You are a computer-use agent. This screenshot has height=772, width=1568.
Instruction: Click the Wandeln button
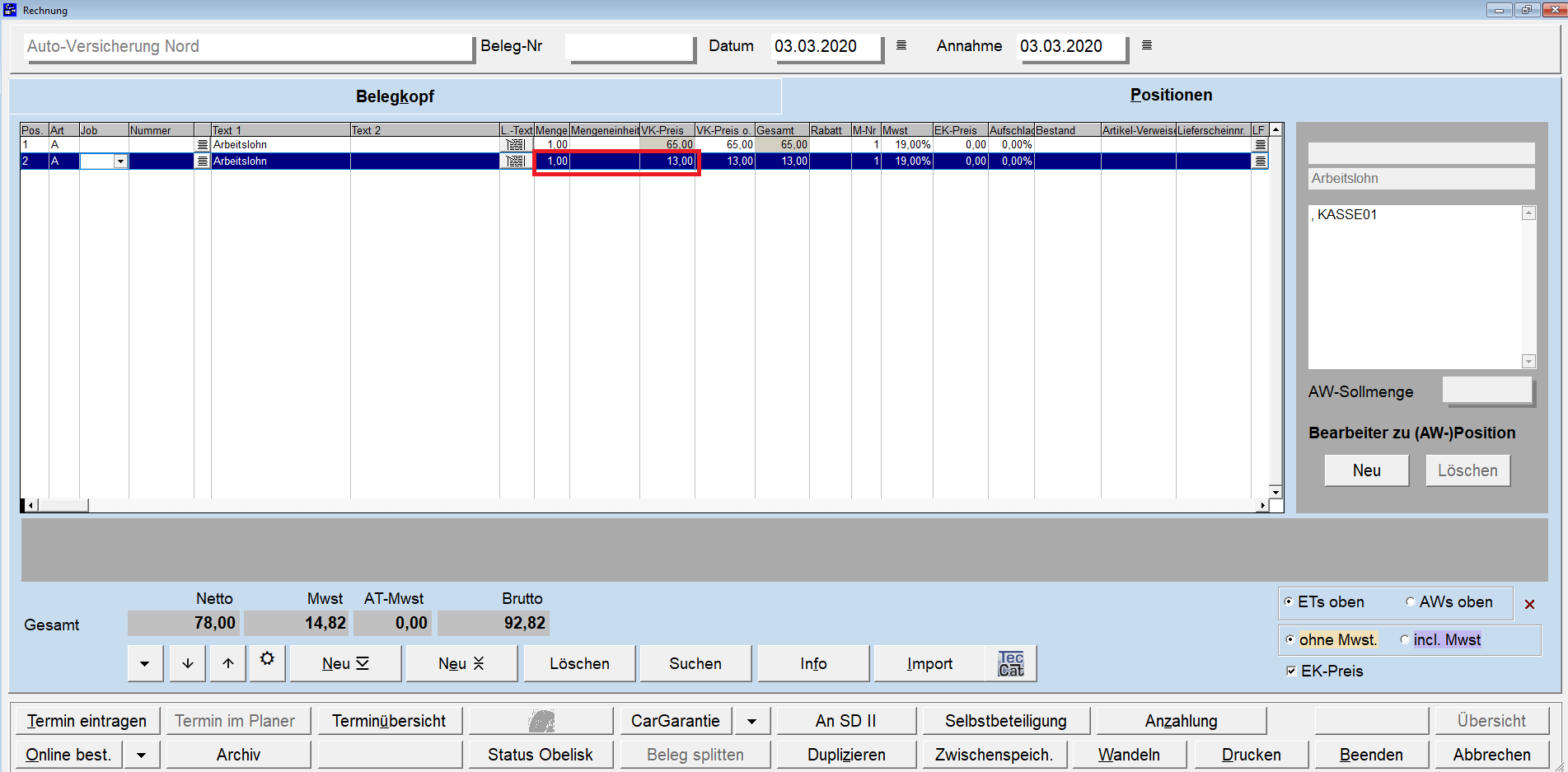pyautogui.click(x=1129, y=755)
